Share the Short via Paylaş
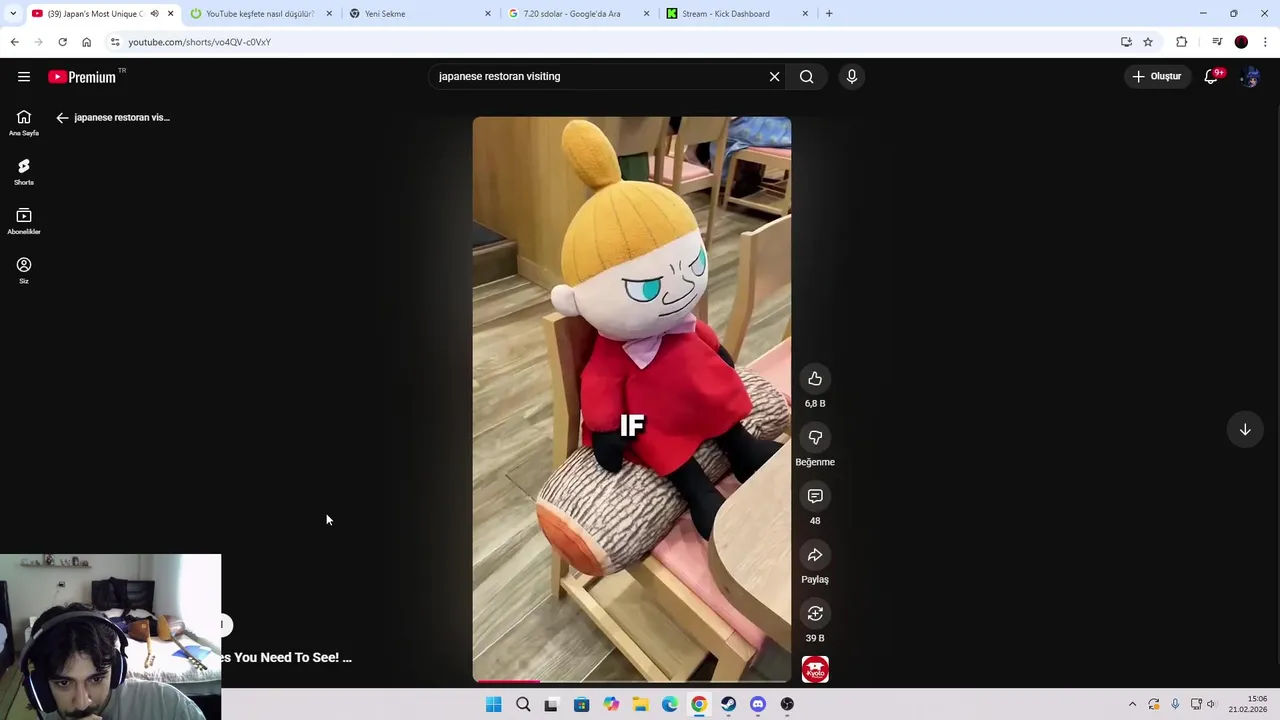Viewport: 1280px width, 720px height. tap(815, 555)
